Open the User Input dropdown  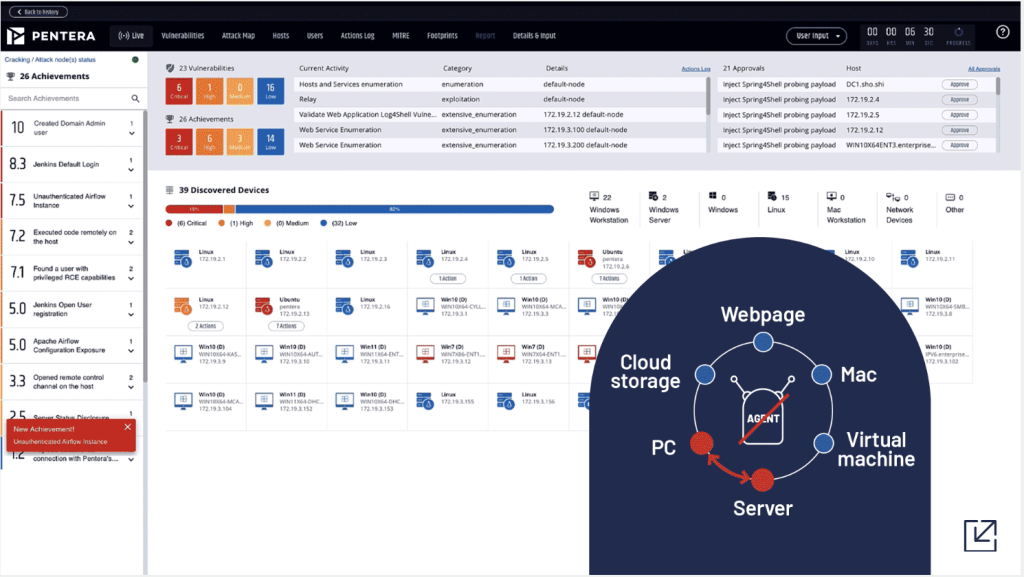816,36
